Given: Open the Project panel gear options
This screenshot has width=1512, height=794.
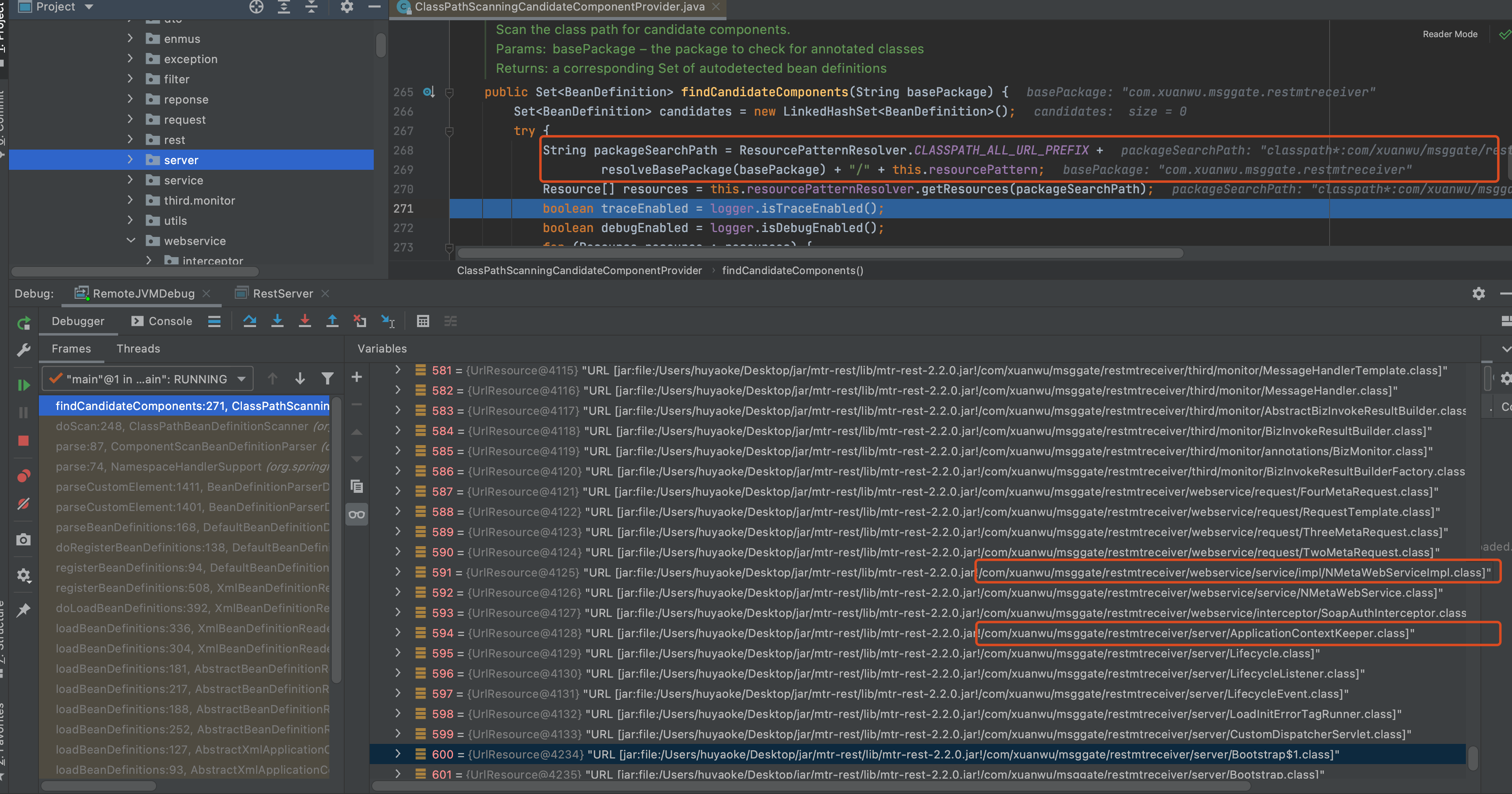Looking at the screenshot, I should pyautogui.click(x=347, y=7).
